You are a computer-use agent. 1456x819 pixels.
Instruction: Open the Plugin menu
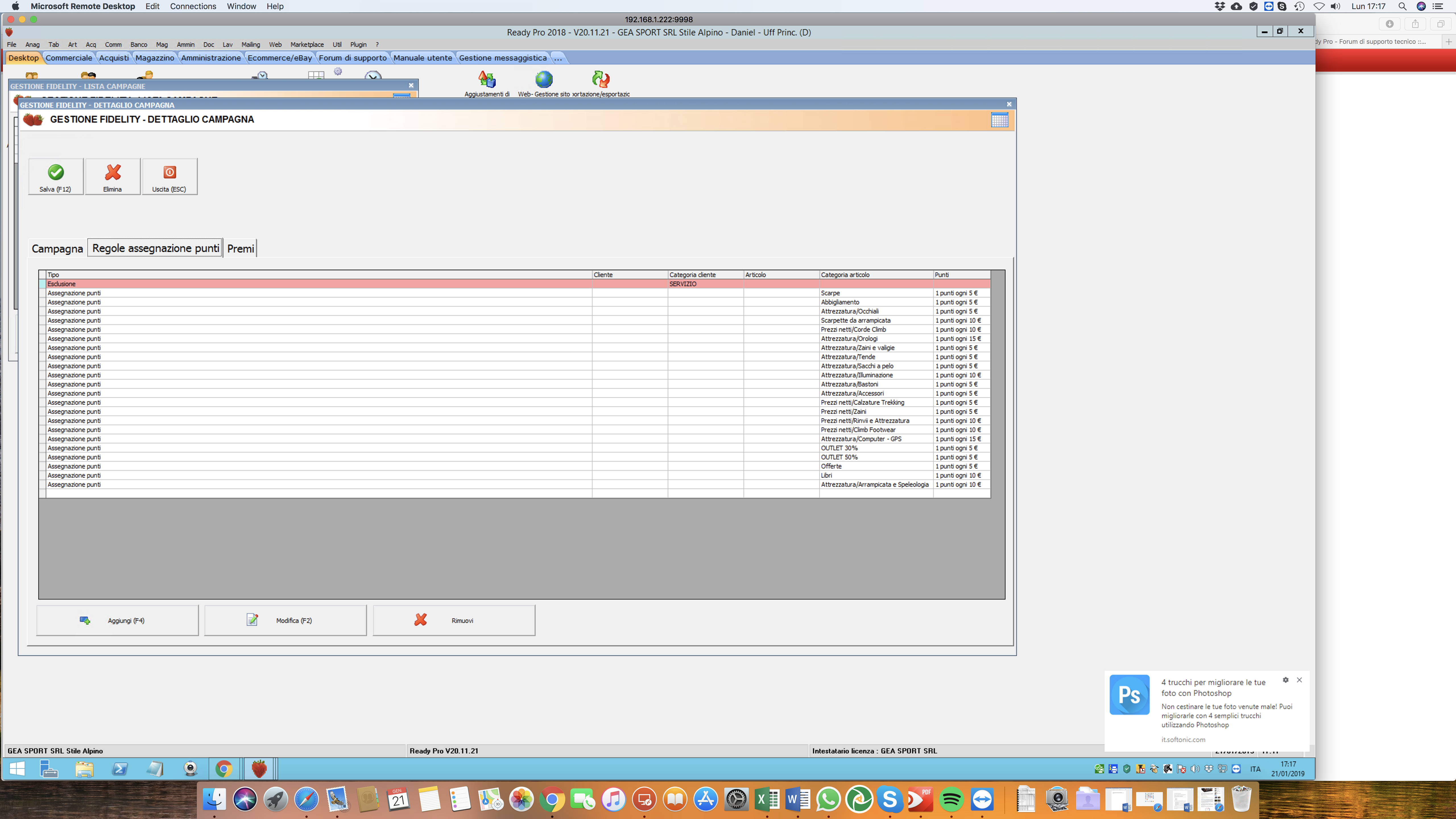click(358, 45)
